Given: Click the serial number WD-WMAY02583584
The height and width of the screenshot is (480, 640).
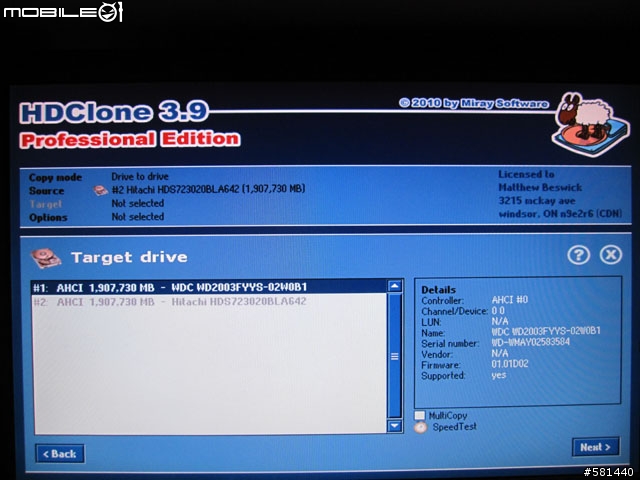Looking at the screenshot, I should pos(531,342).
